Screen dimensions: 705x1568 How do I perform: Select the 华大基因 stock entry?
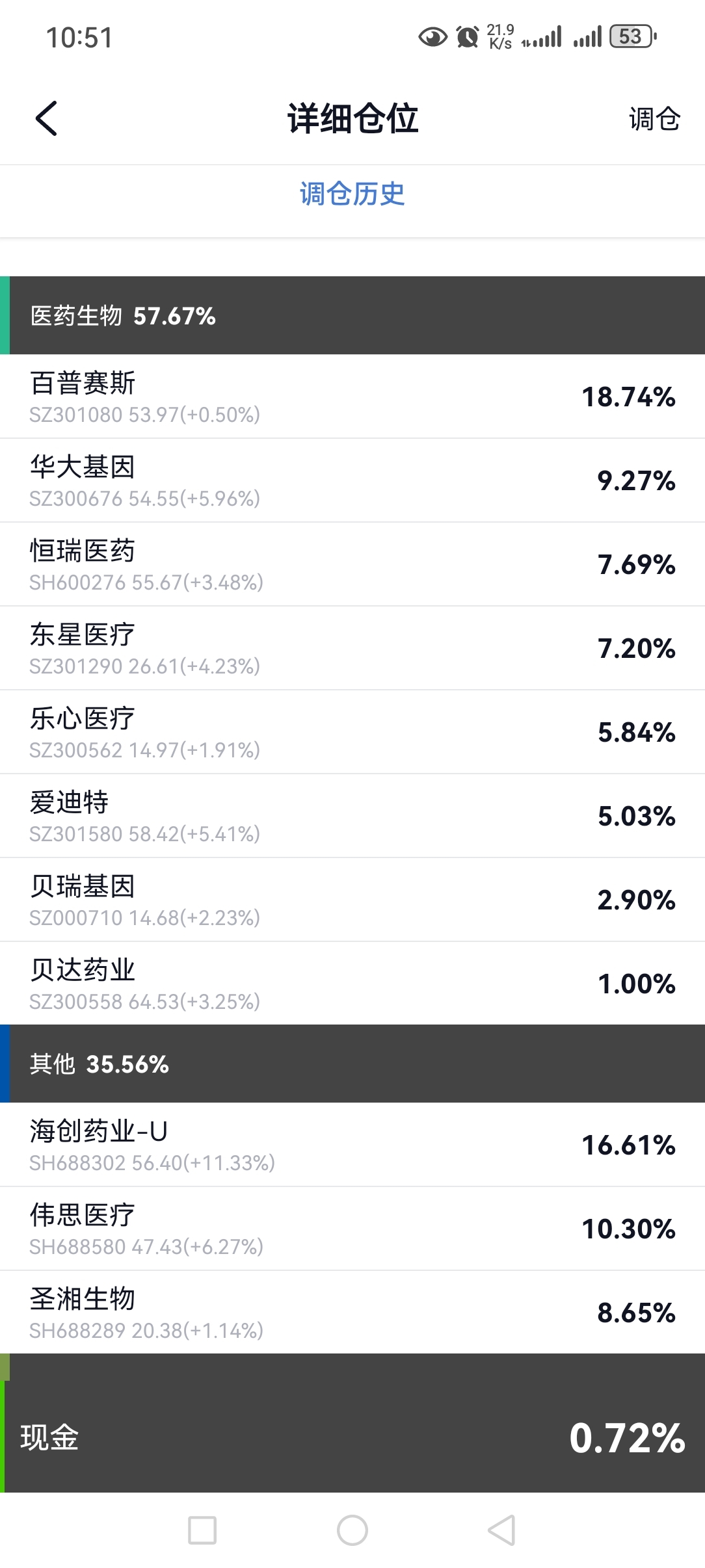coord(352,480)
